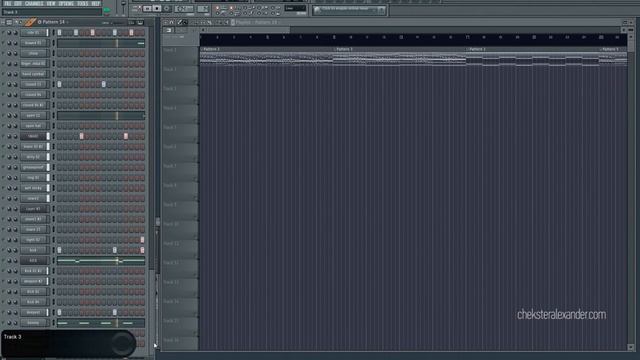Select the dirty 02 channel button
This screenshot has height=360, width=640.
[33, 157]
